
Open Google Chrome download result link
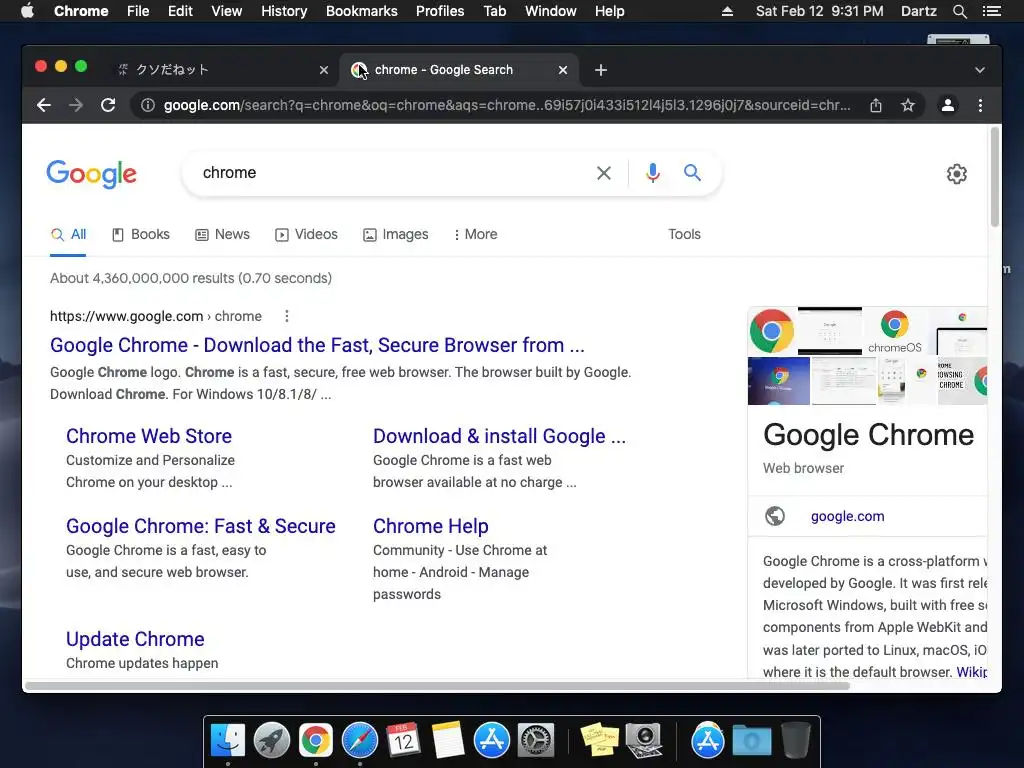click(x=317, y=345)
